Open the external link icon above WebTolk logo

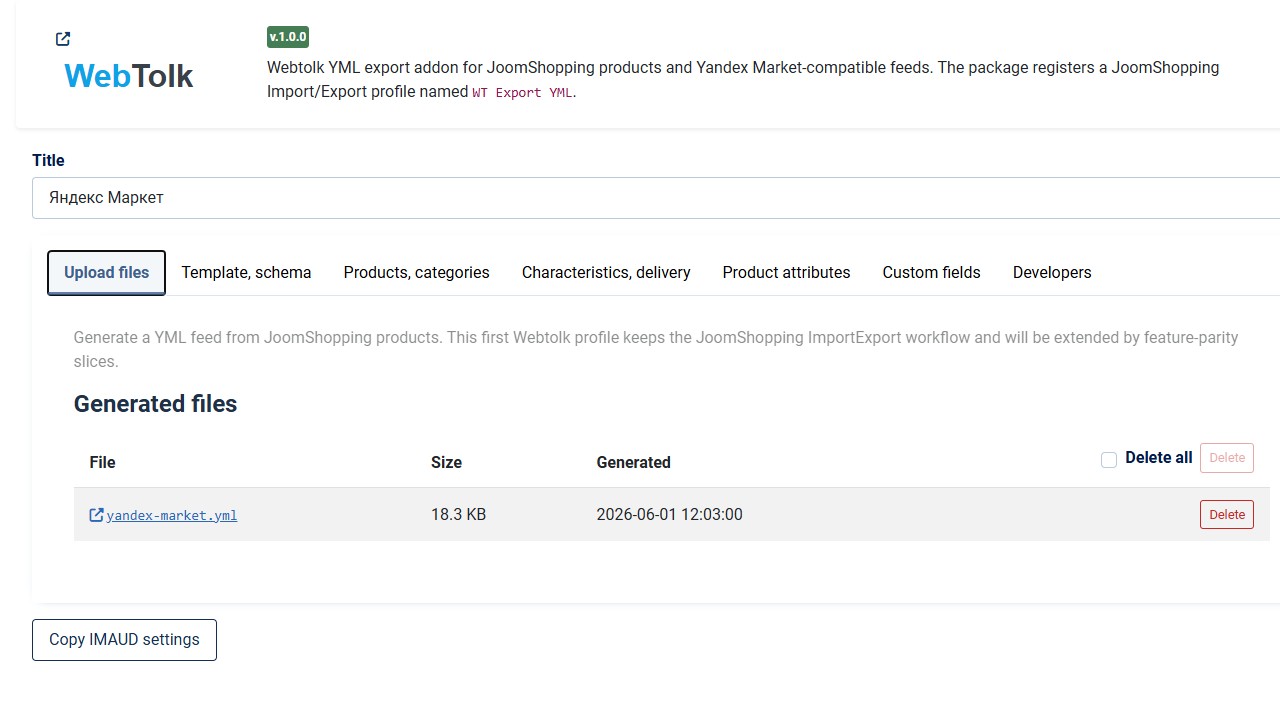point(63,39)
